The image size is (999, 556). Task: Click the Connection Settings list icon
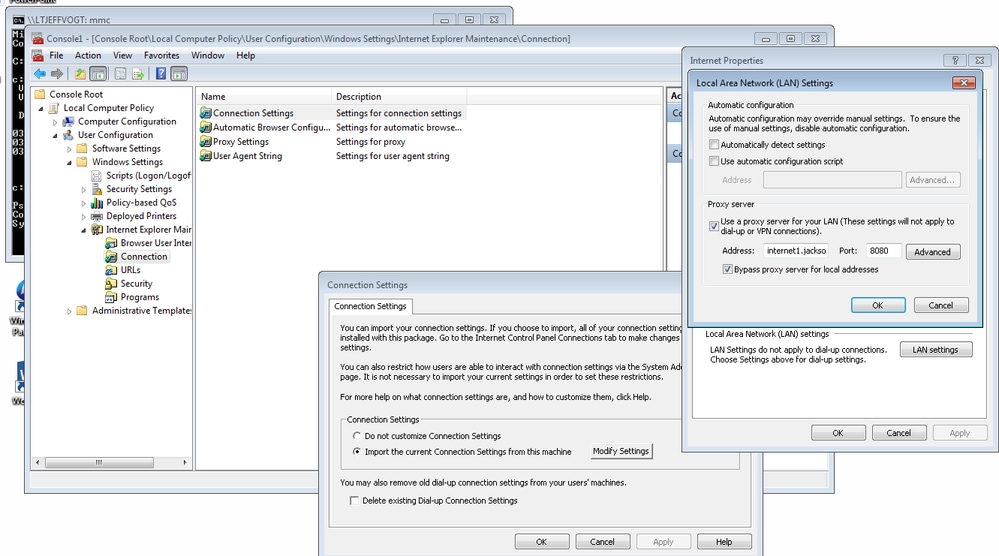[x=206, y=113]
